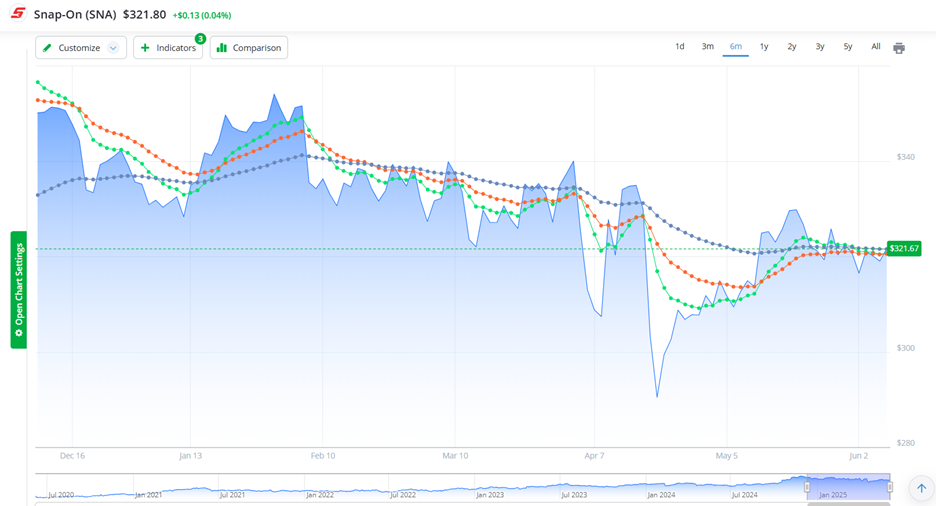This screenshot has height=506, width=936.
Task: Click the green plus icon for Indicators
Action: point(145,48)
